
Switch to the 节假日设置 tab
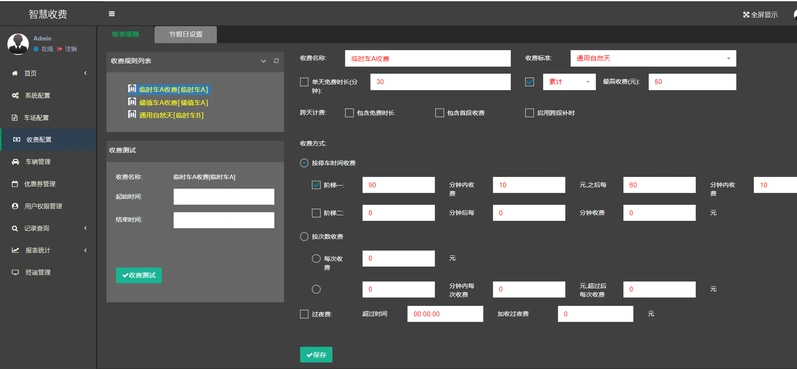click(186, 35)
